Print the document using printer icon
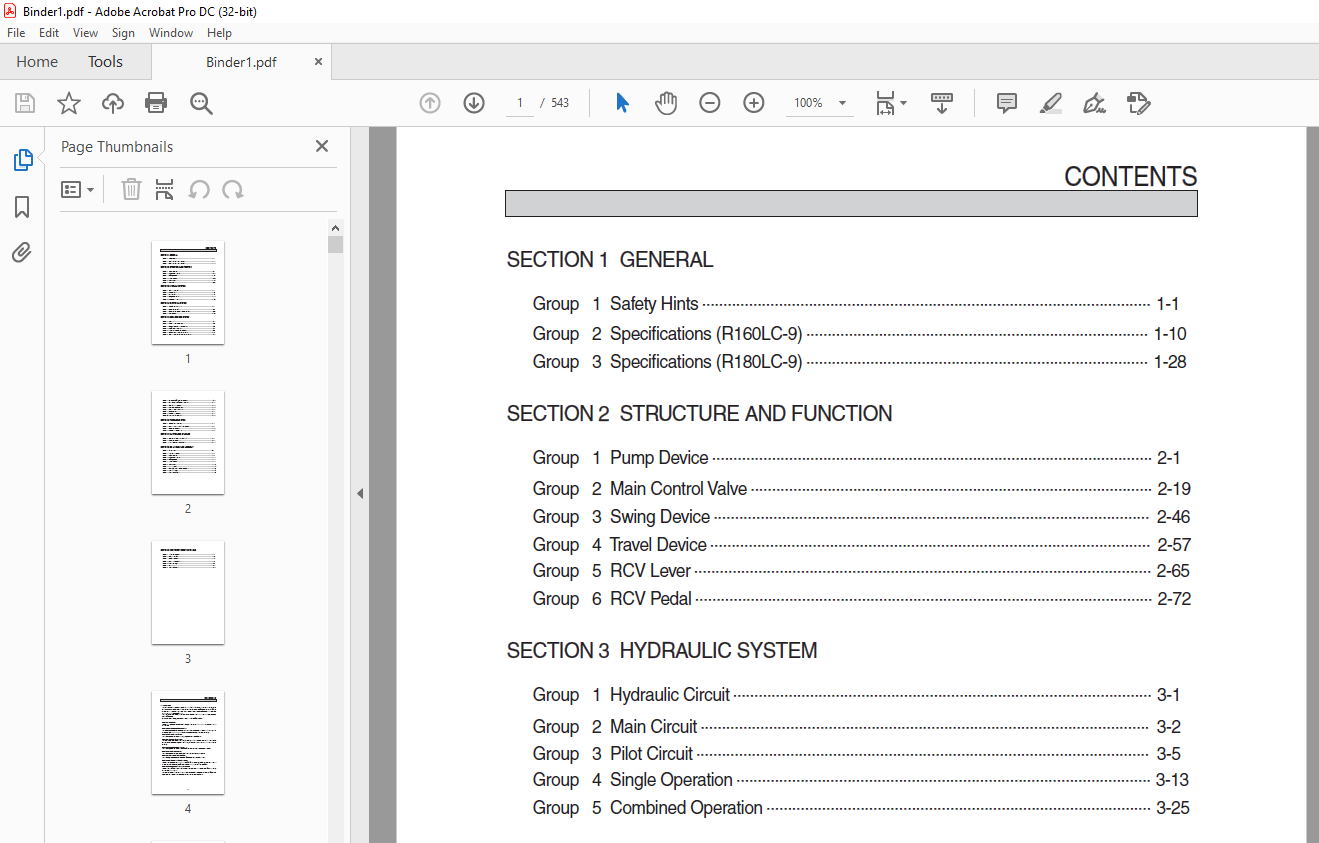The height and width of the screenshot is (843, 1319). point(156,103)
